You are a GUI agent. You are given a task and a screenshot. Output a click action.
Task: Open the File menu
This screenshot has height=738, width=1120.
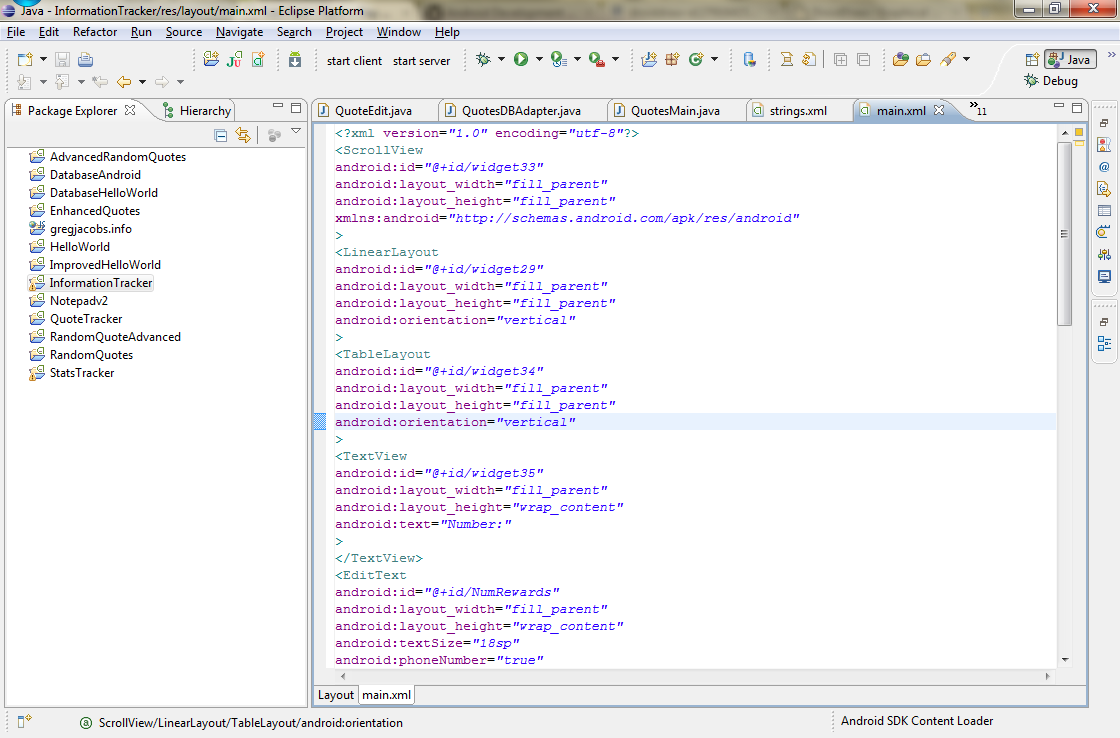[x=16, y=32]
